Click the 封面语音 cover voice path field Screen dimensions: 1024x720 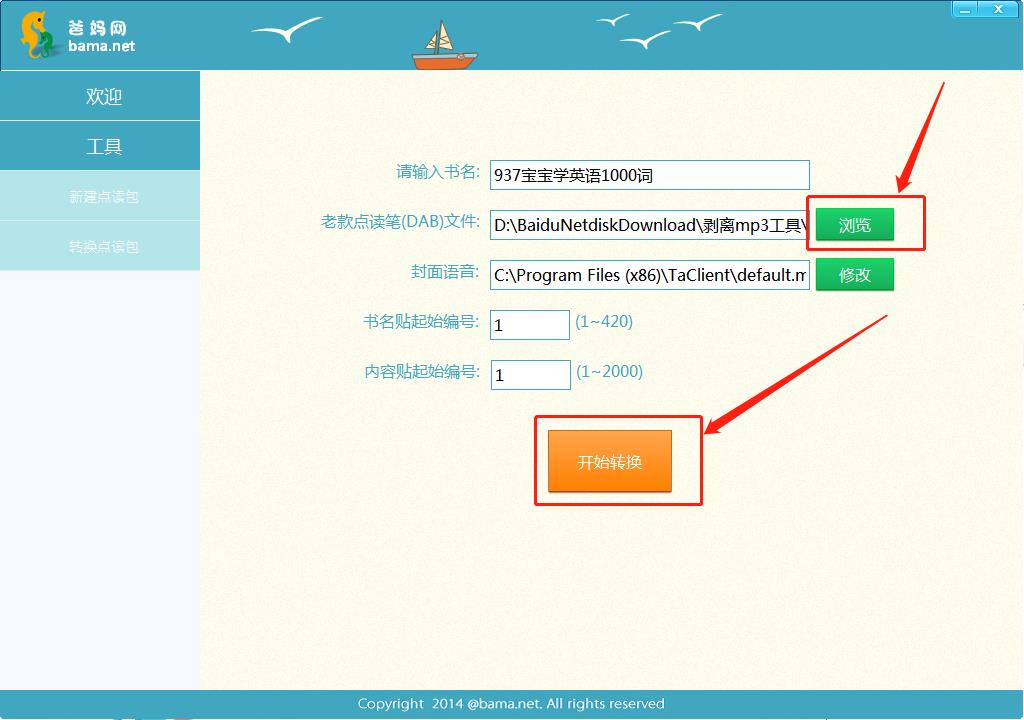pos(648,274)
